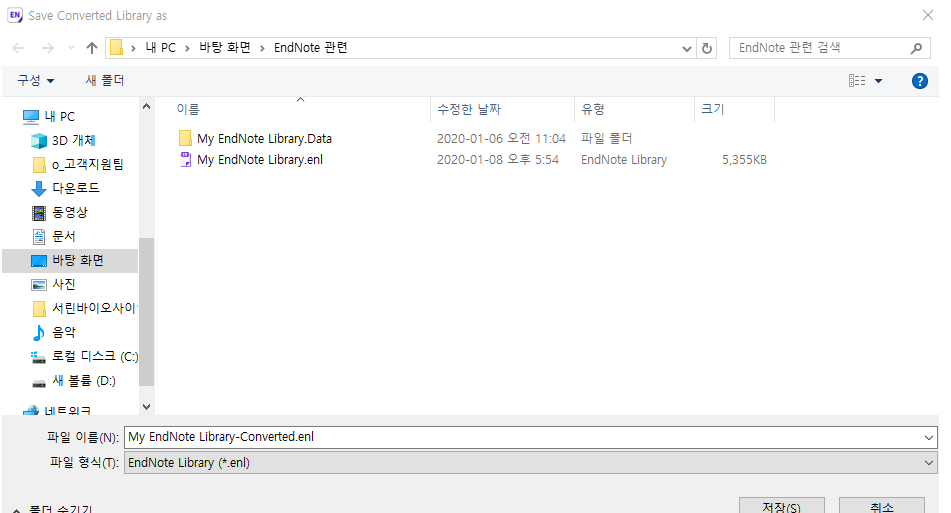The width and height of the screenshot is (951, 513).
Task: Click the Forward navigation arrow
Action: (x=47, y=48)
